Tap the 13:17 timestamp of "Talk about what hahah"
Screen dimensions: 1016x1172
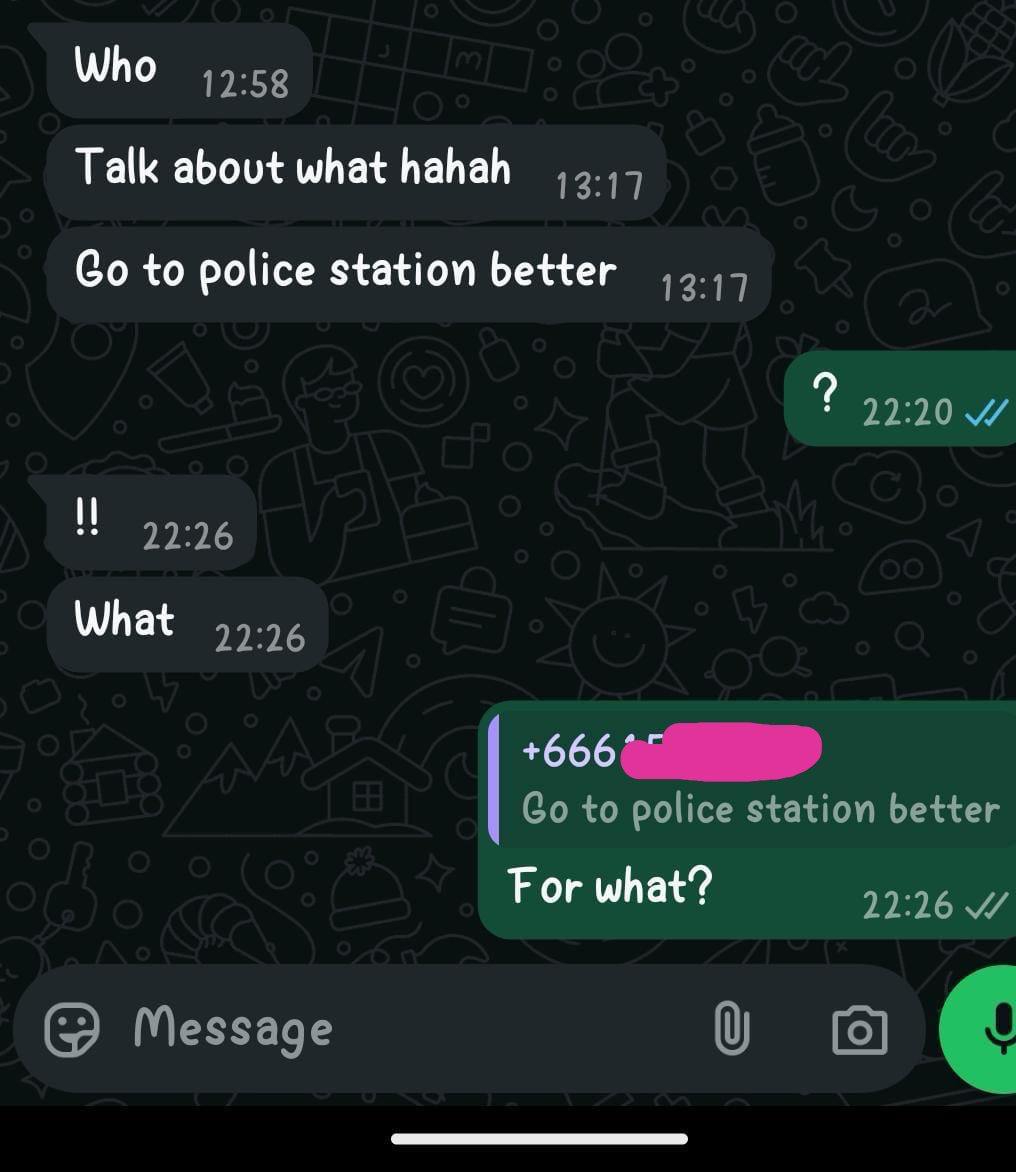[600, 185]
